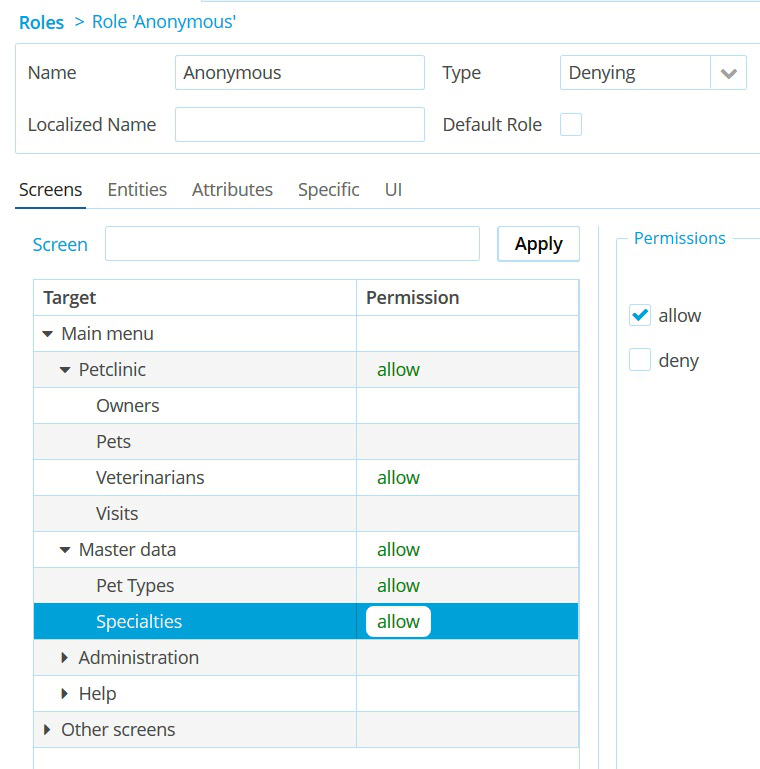Open the UI tab
Screen dimensions: 760x769
point(393,189)
